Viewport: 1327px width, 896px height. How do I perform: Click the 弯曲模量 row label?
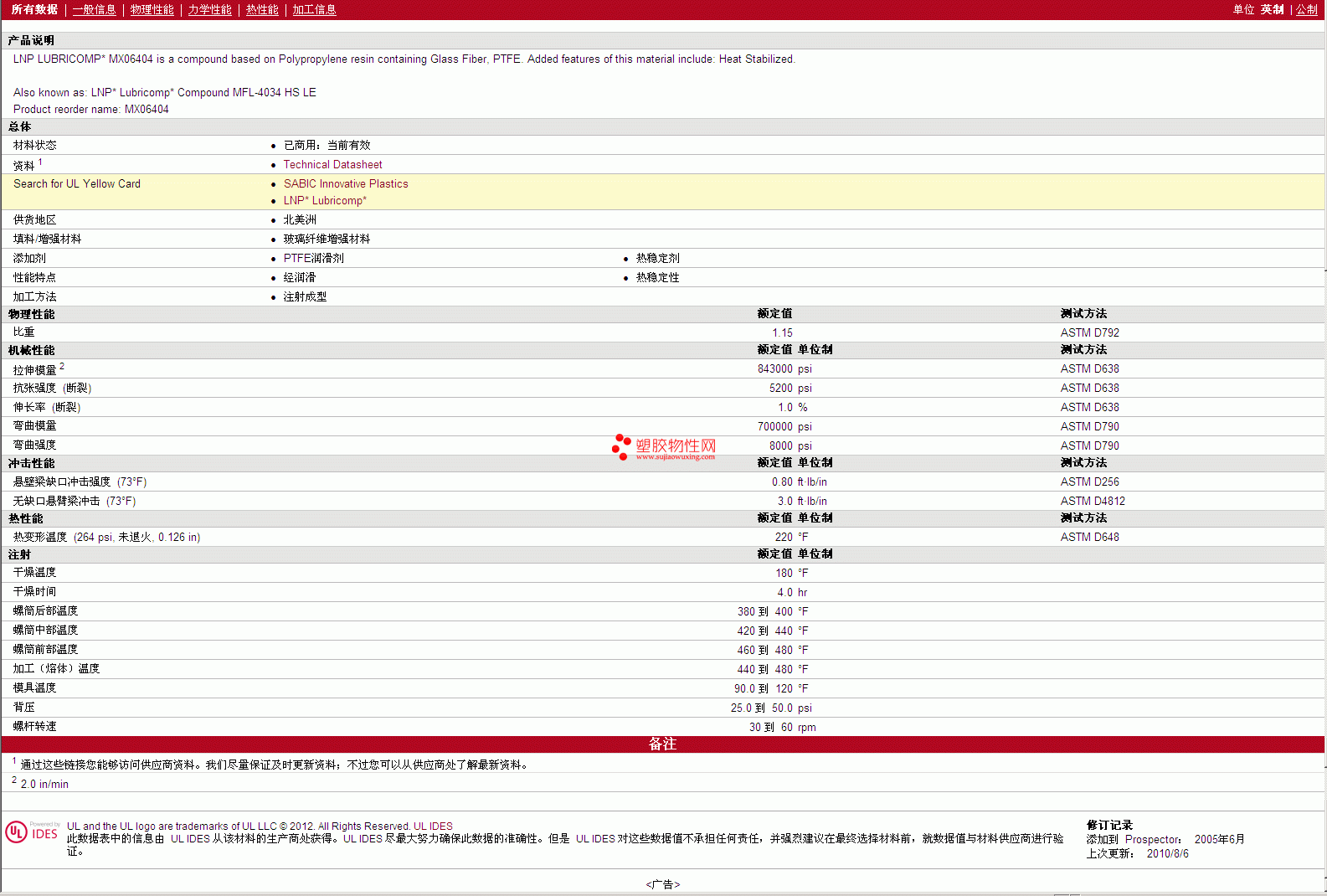point(35,427)
